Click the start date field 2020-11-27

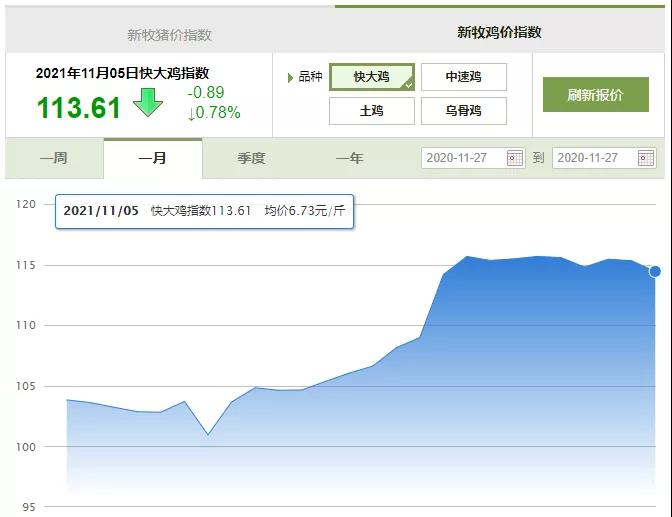click(x=473, y=158)
